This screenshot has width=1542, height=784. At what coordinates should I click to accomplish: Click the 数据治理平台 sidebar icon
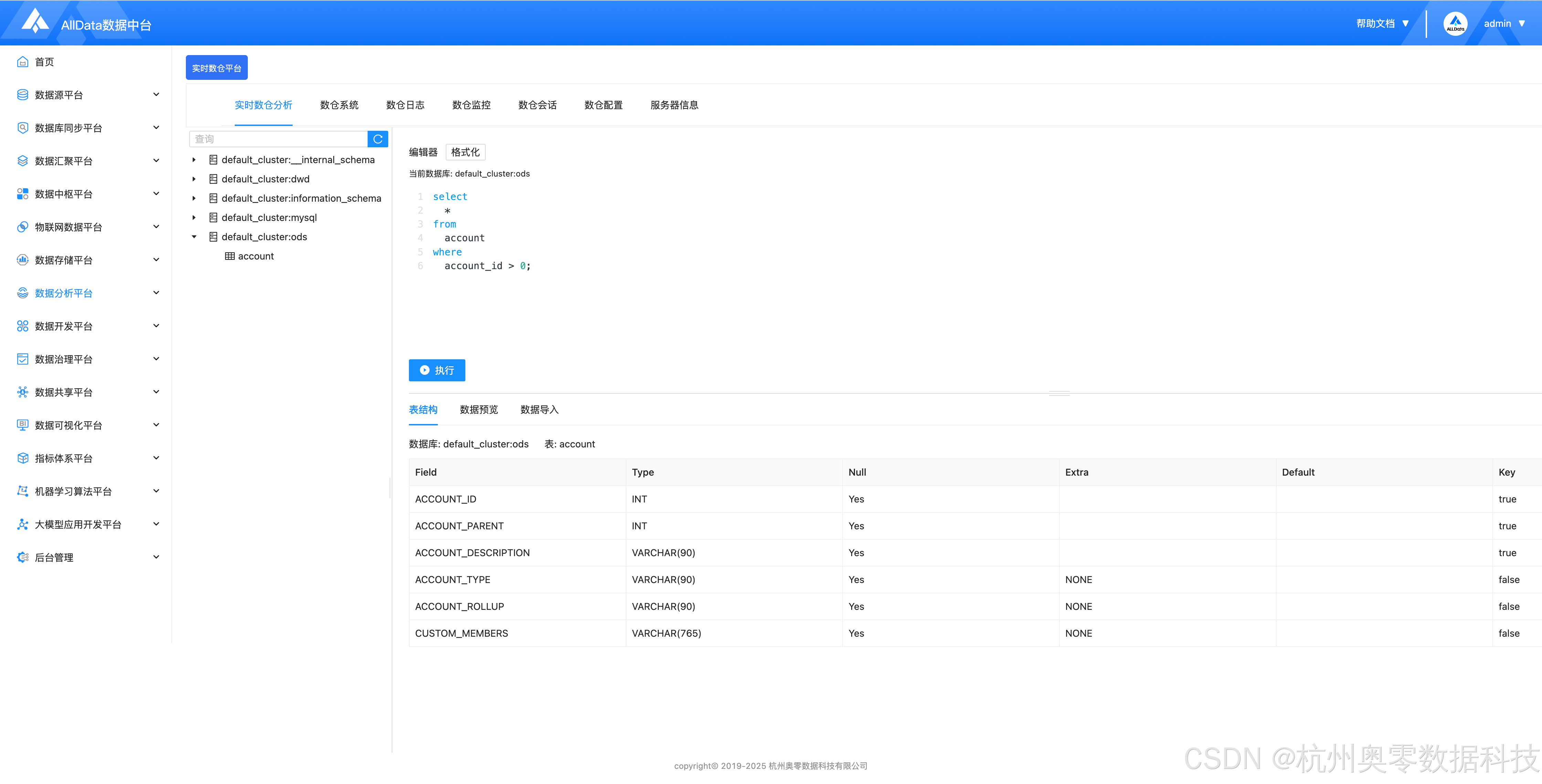tap(23, 359)
